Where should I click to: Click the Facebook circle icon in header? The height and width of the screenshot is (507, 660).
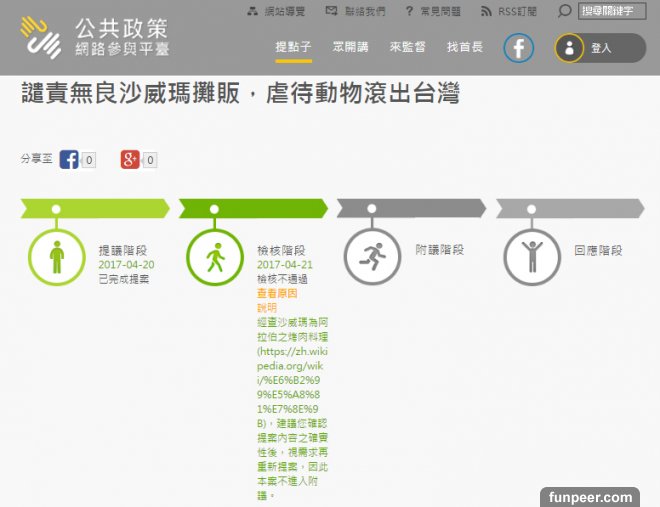pos(518,48)
